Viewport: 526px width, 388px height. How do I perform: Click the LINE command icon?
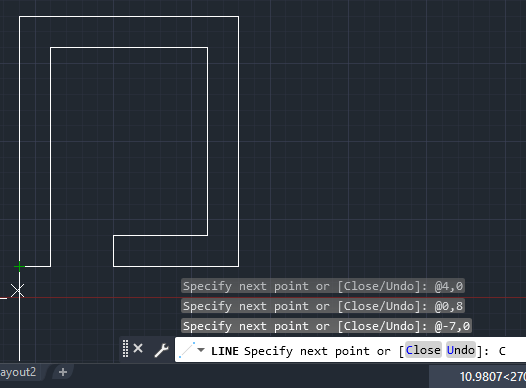187,350
